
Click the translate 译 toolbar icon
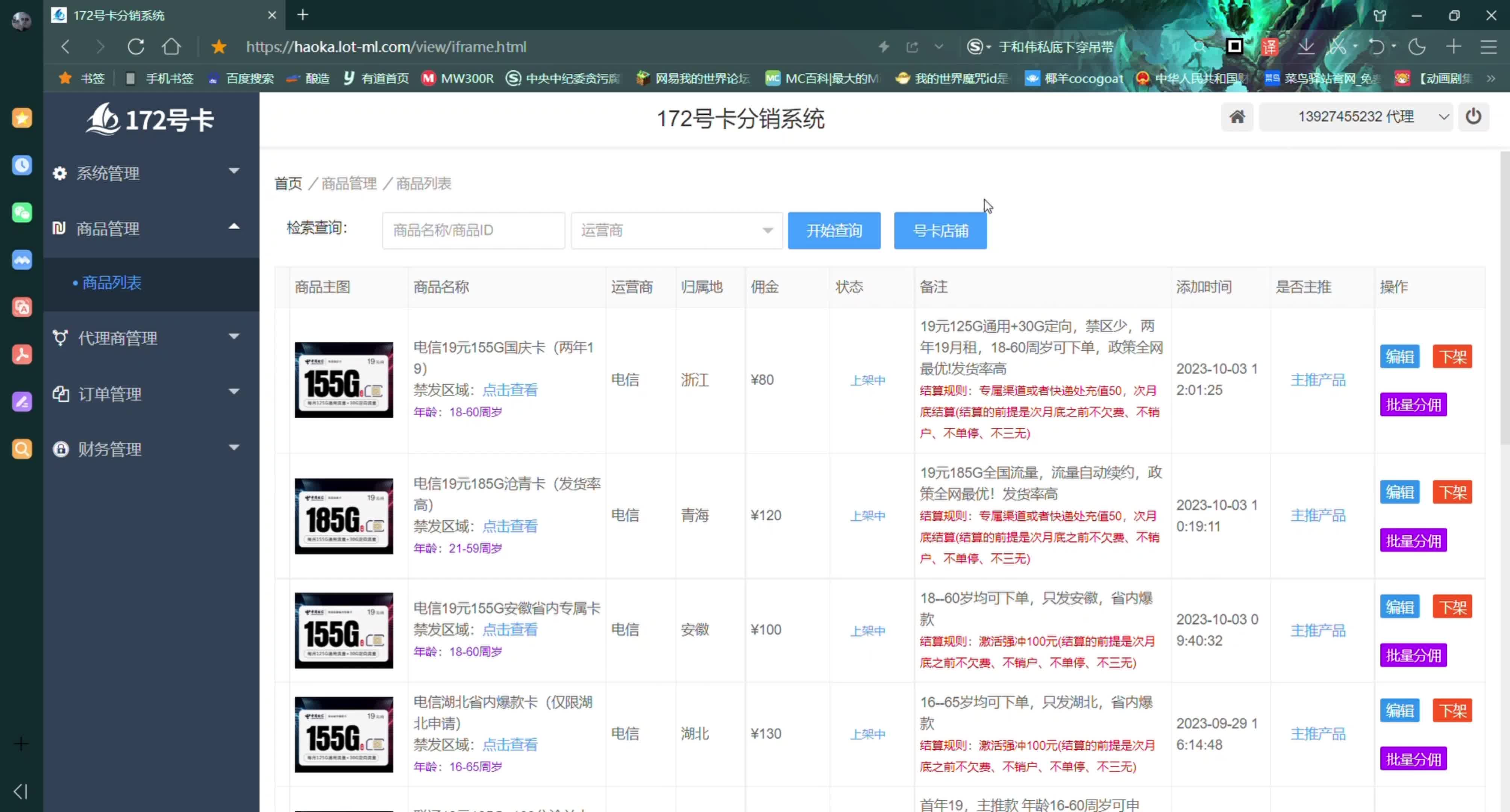1270,46
